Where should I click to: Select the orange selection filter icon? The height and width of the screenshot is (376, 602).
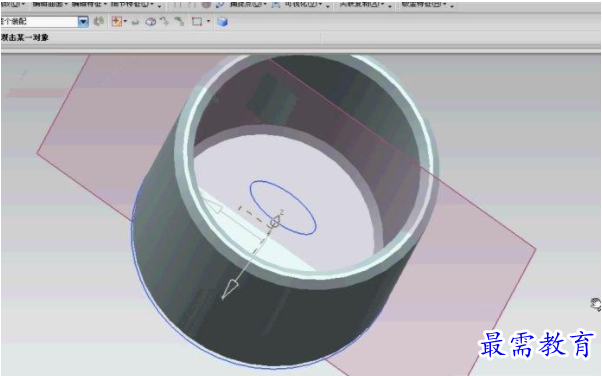[x=116, y=22]
